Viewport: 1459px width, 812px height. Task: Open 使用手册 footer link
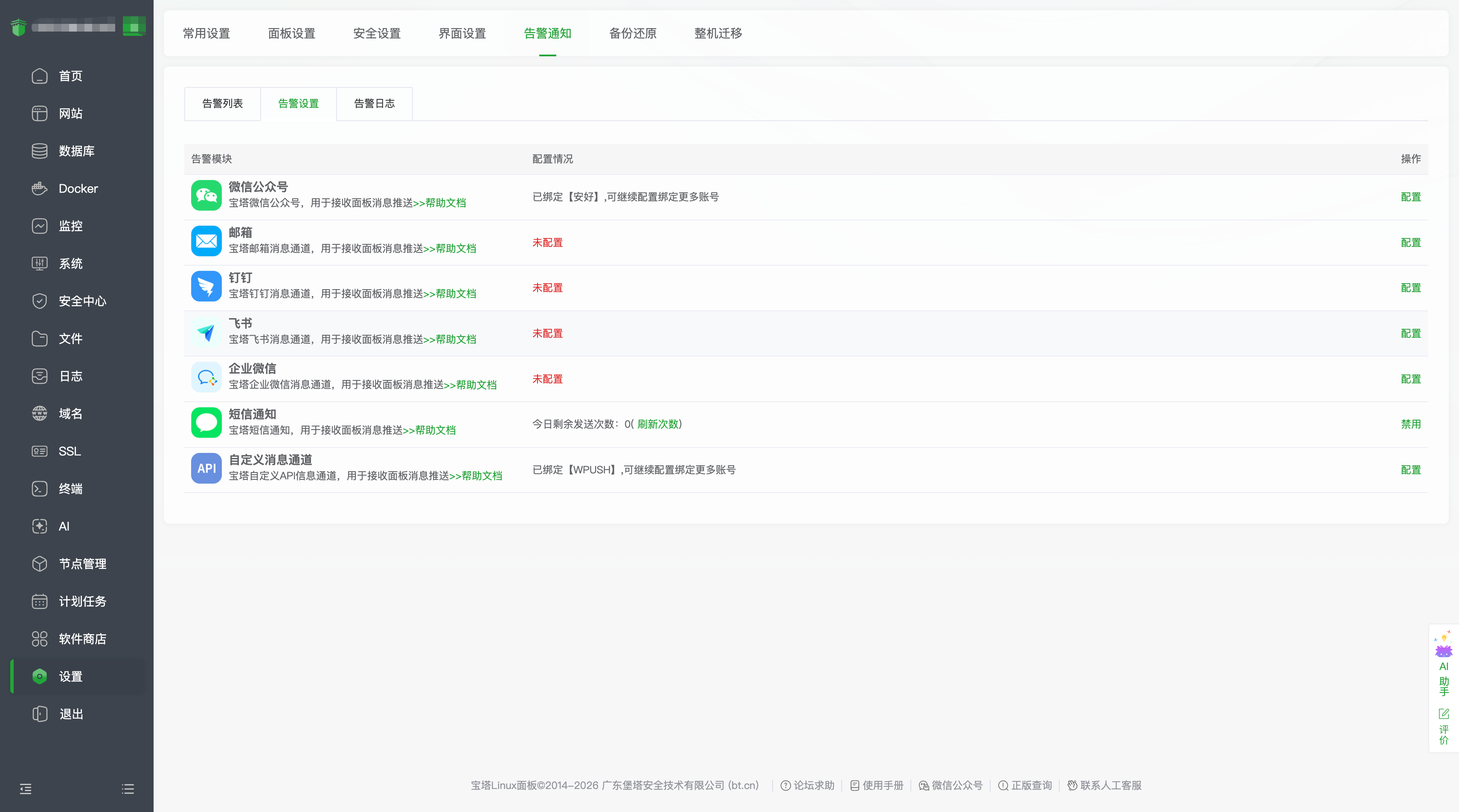pyautogui.click(x=877, y=786)
